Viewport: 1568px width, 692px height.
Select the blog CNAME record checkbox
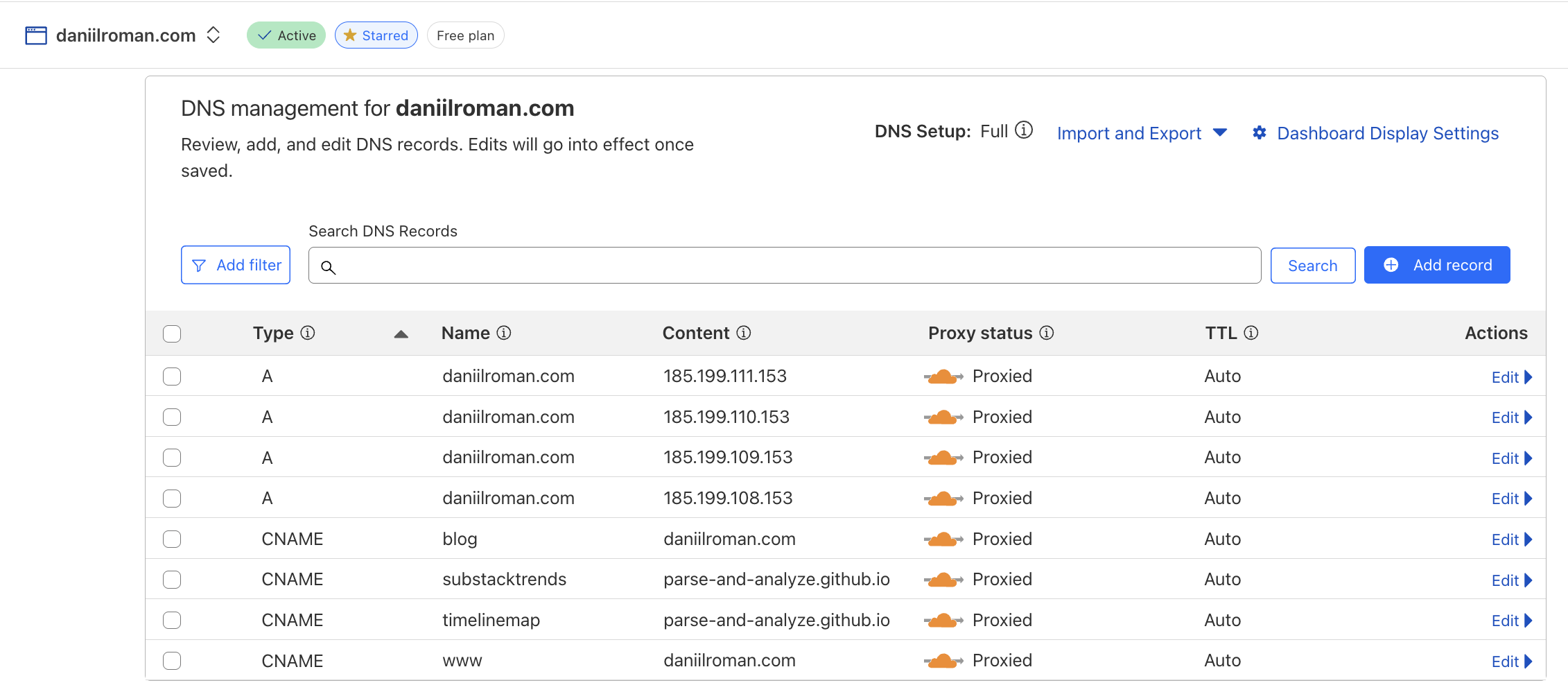pos(172,539)
